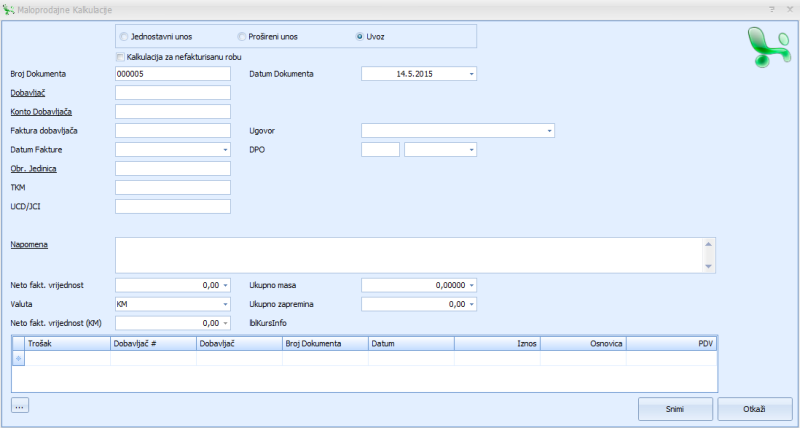Open the Ukupno masa value dropdown
The height and width of the screenshot is (428, 800).
(471, 286)
